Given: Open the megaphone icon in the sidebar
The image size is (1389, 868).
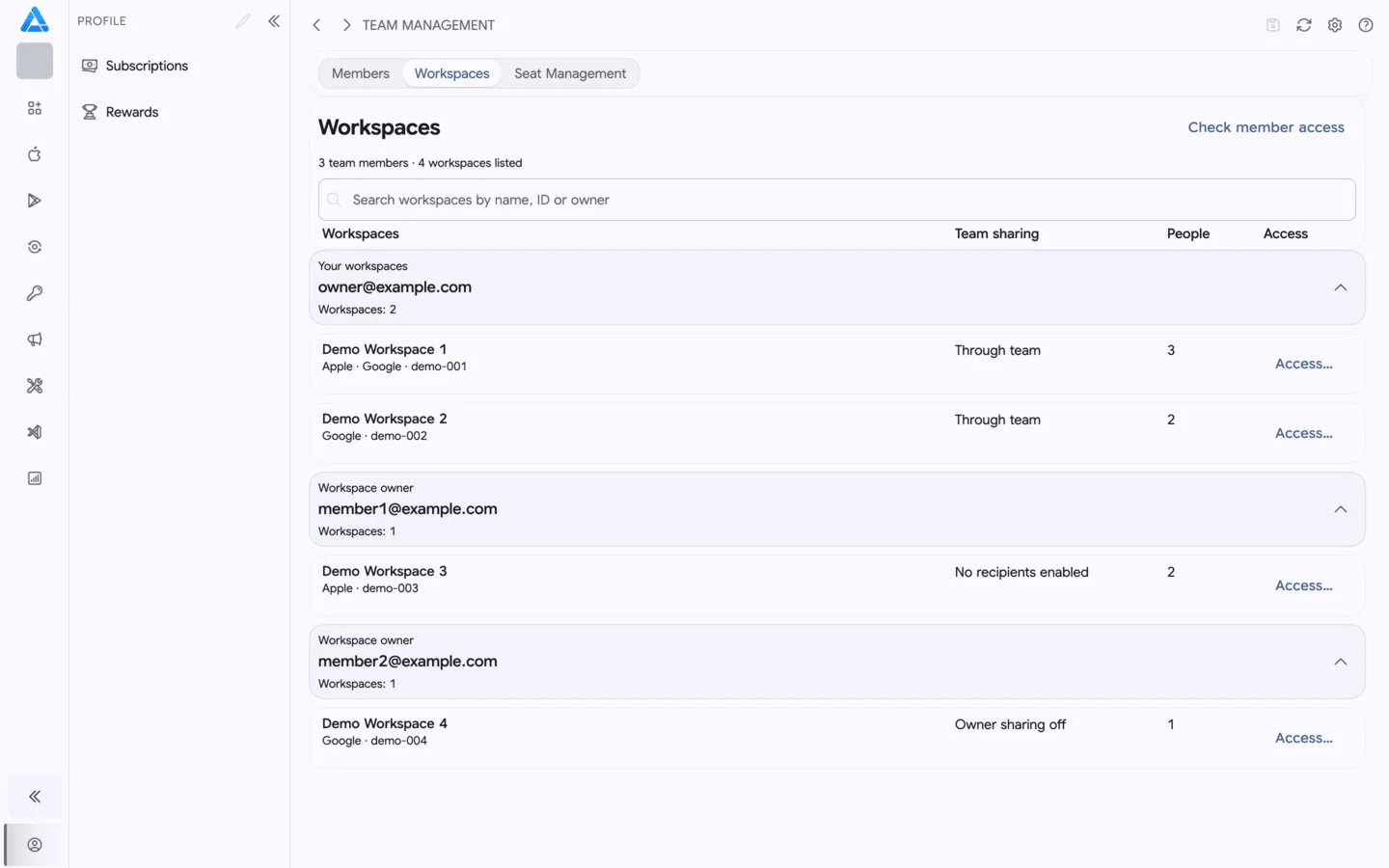Looking at the screenshot, I should tap(35, 339).
